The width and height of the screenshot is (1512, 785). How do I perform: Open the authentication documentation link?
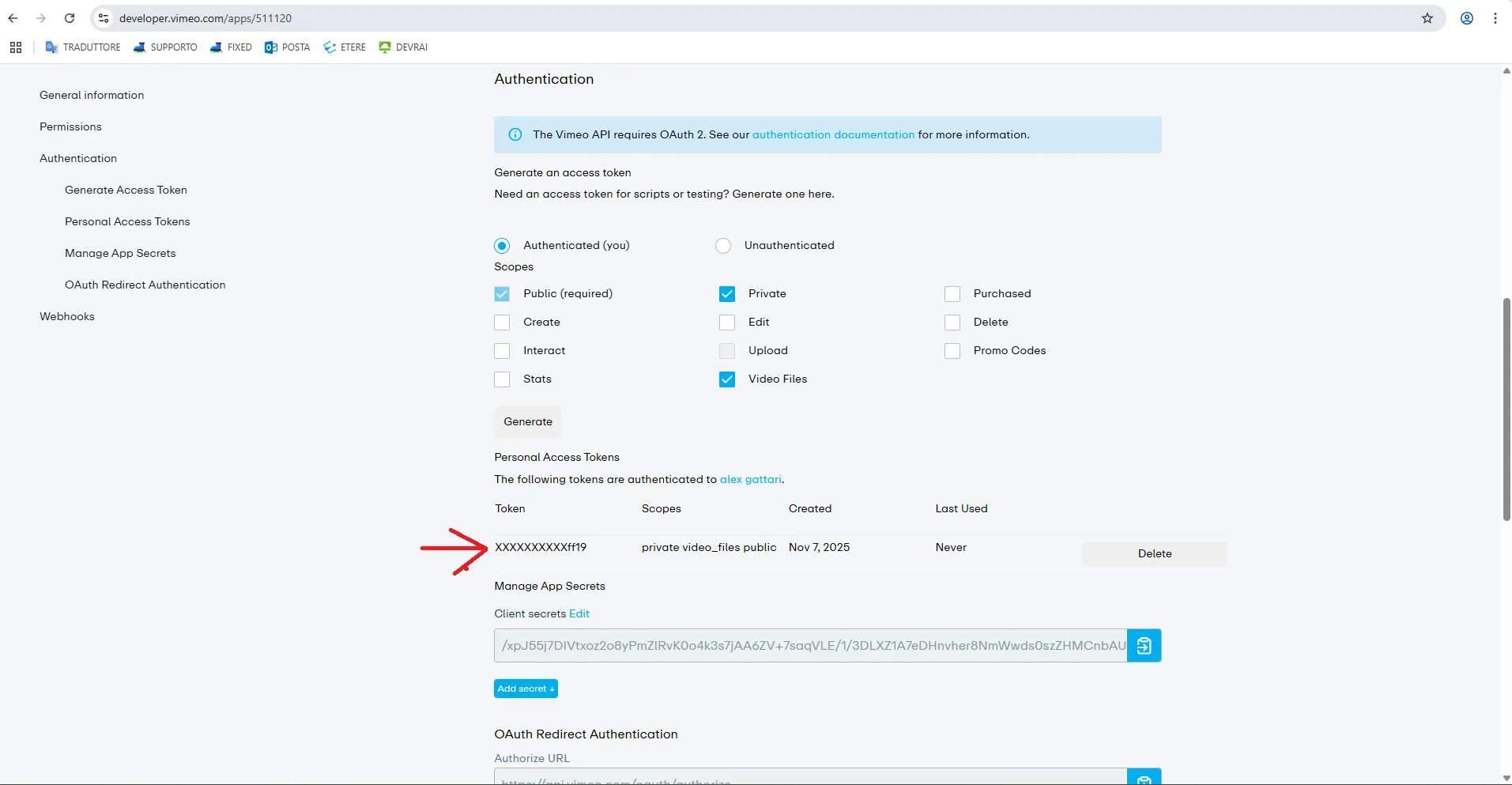pos(833,134)
